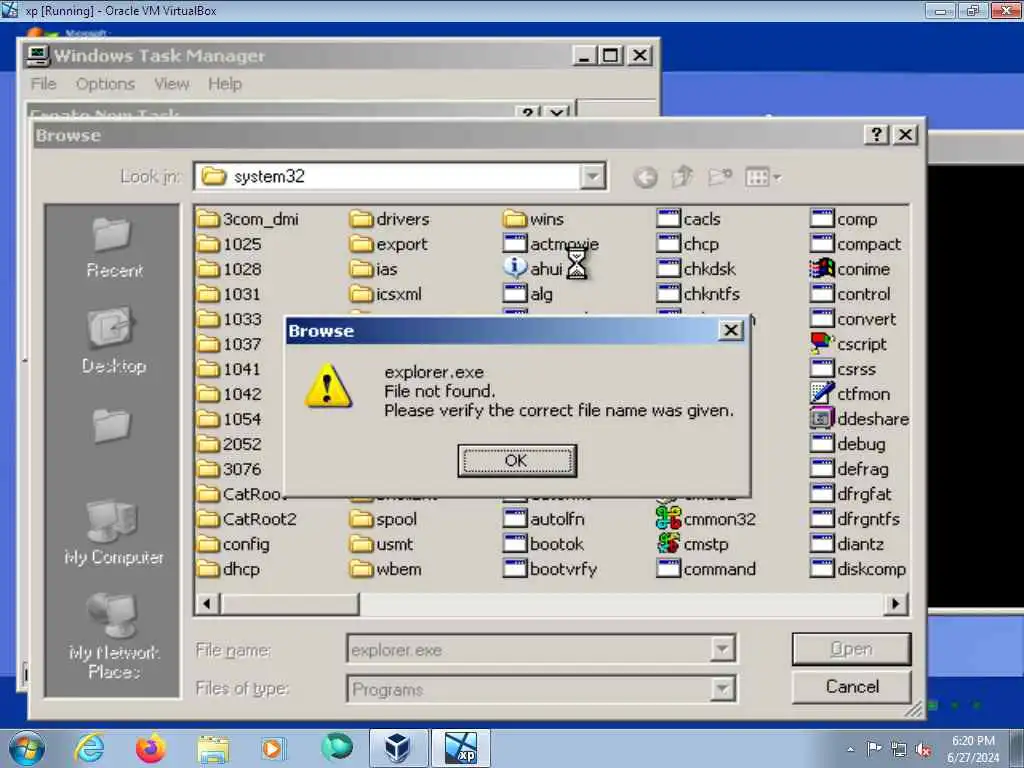Open Task Manager View menu
The width and height of the screenshot is (1024, 768).
(x=172, y=84)
